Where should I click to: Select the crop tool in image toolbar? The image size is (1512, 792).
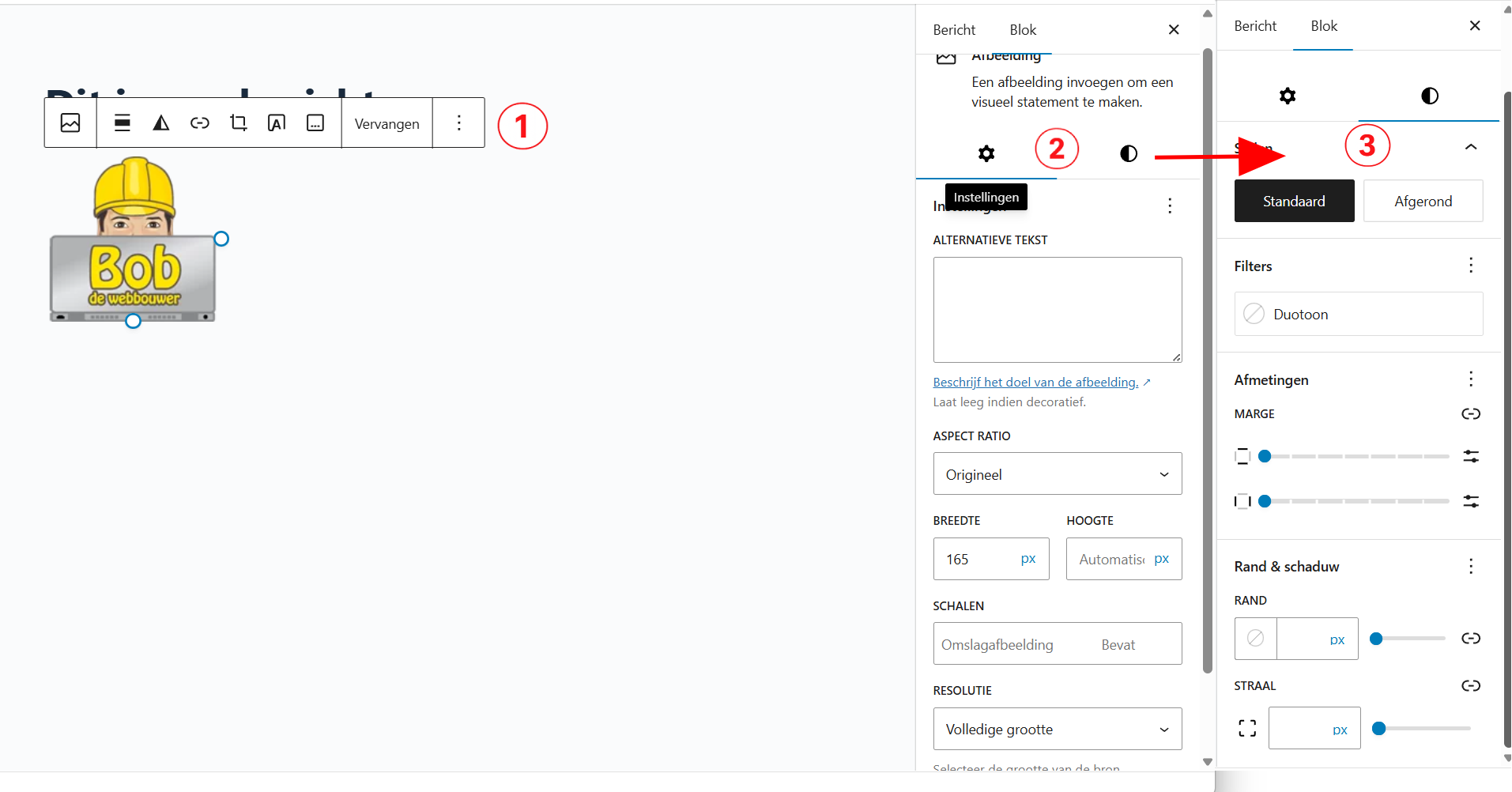click(x=238, y=123)
